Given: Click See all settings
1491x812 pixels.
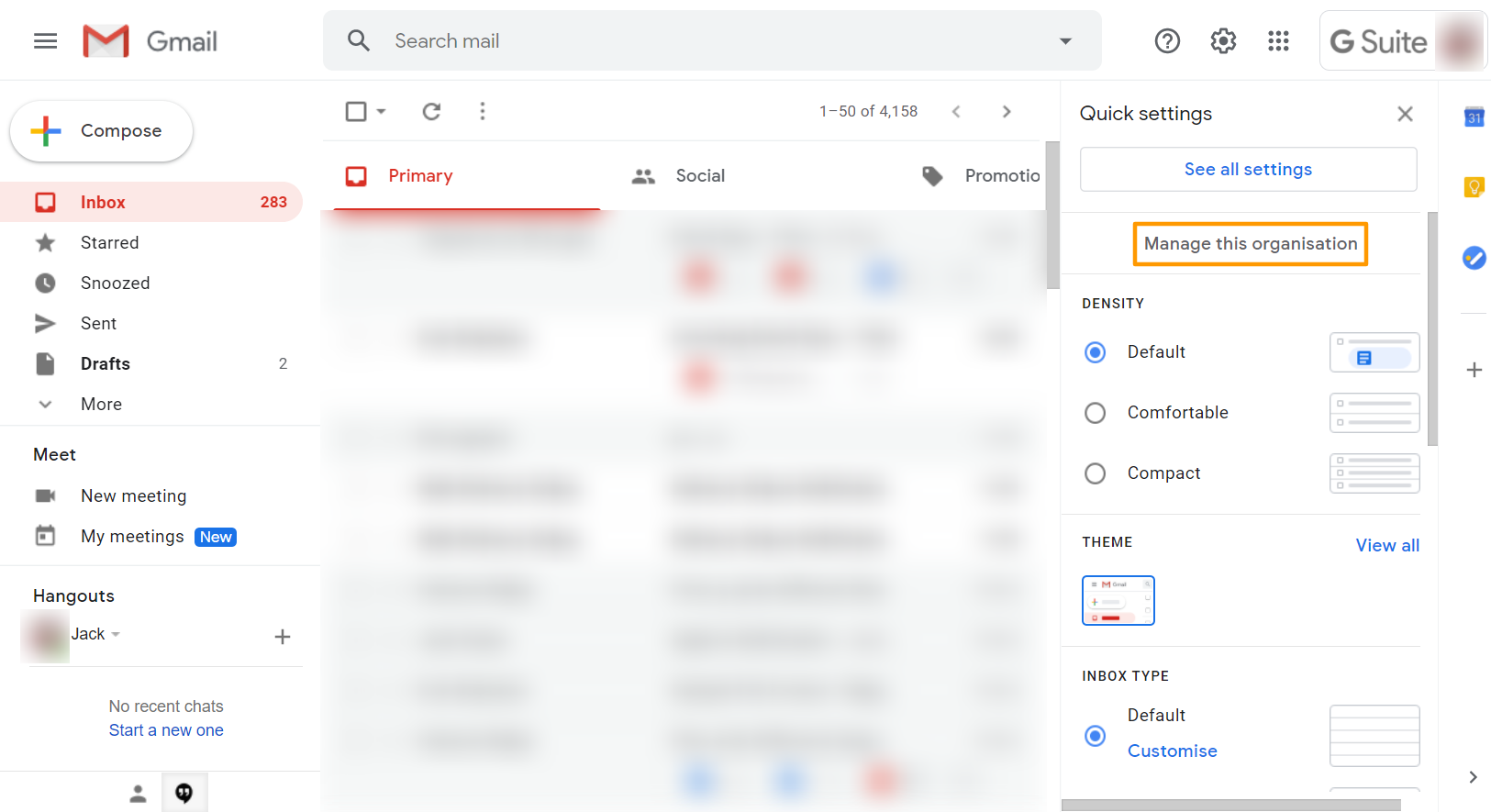Looking at the screenshot, I should tap(1248, 169).
